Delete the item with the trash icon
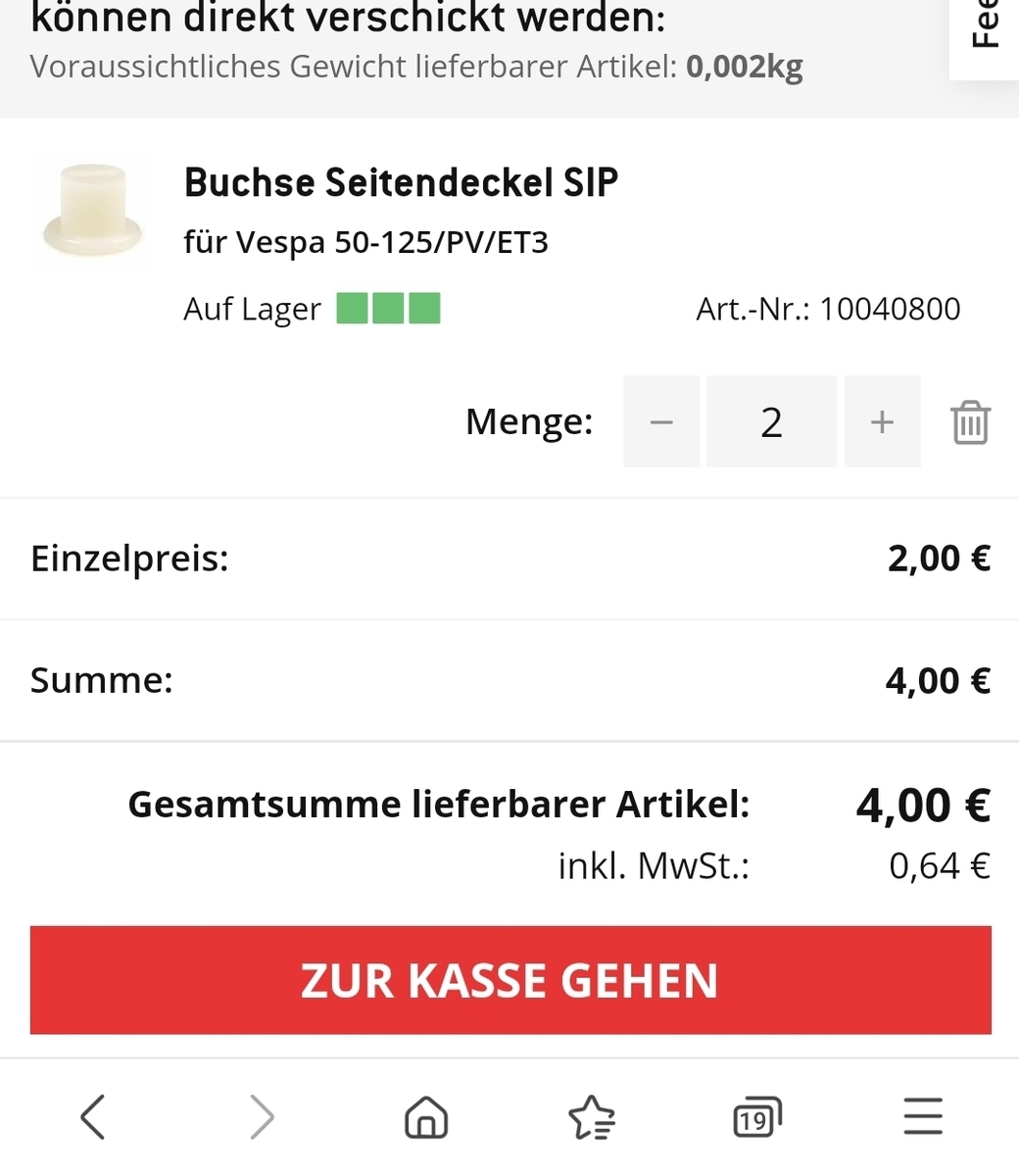 pyautogui.click(x=970, y=422)
